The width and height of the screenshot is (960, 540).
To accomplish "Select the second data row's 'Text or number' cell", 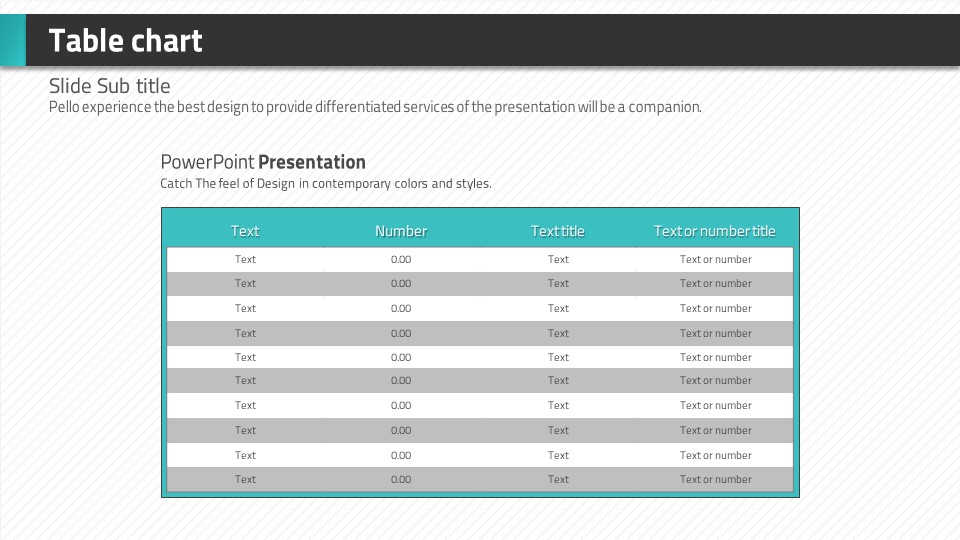I will [x=715, y=284].
